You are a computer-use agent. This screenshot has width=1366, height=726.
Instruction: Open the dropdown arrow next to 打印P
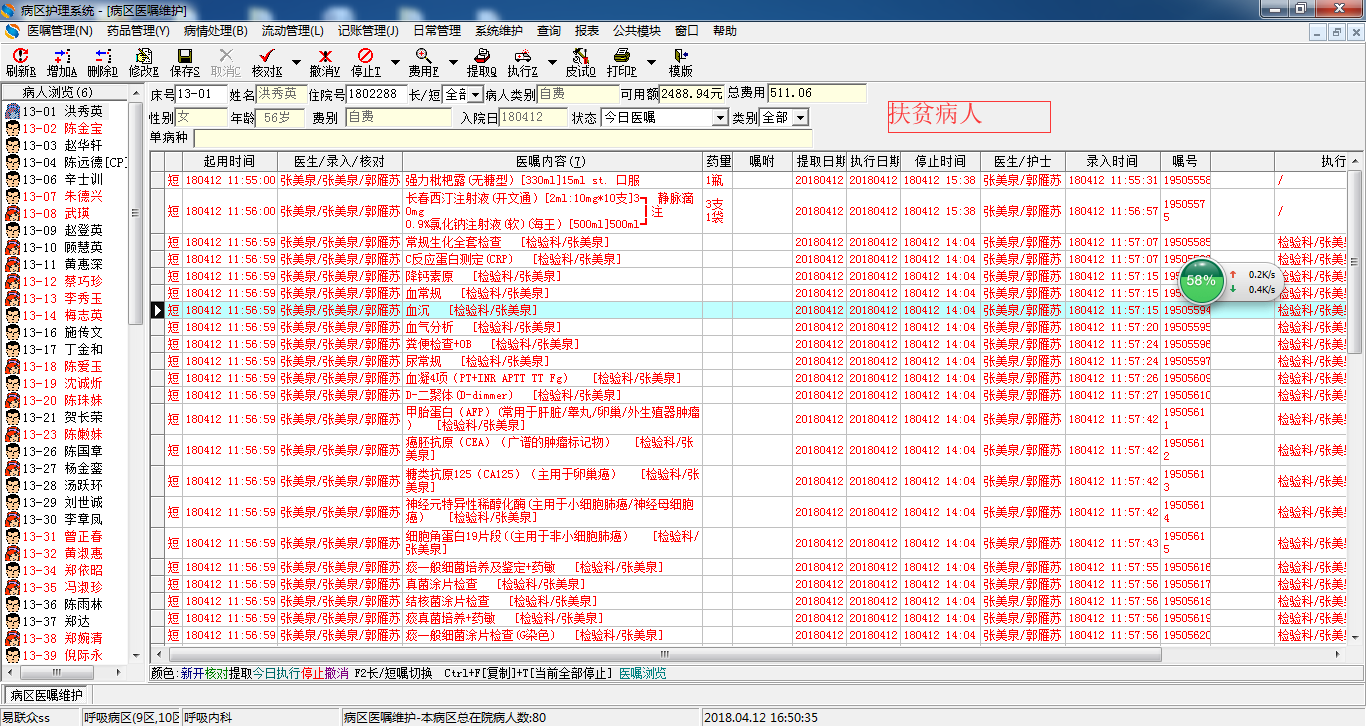click(x=651, y=62)
